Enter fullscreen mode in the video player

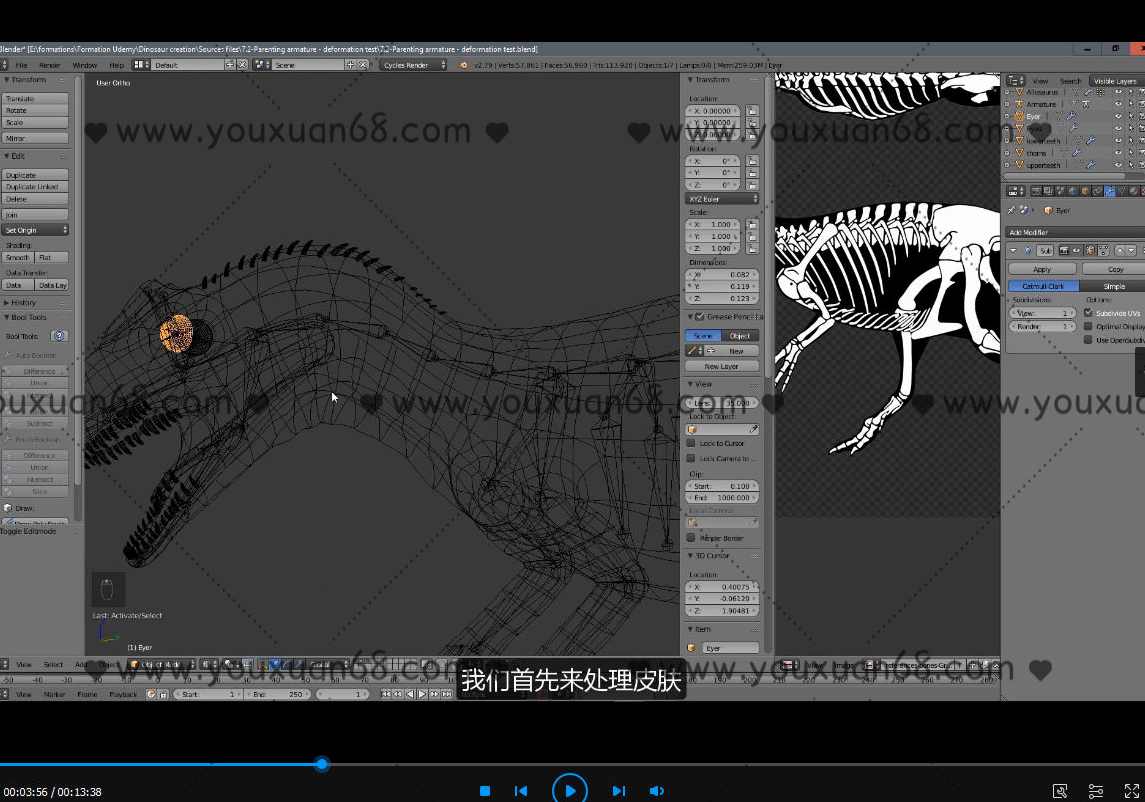tap(1132, 791)
